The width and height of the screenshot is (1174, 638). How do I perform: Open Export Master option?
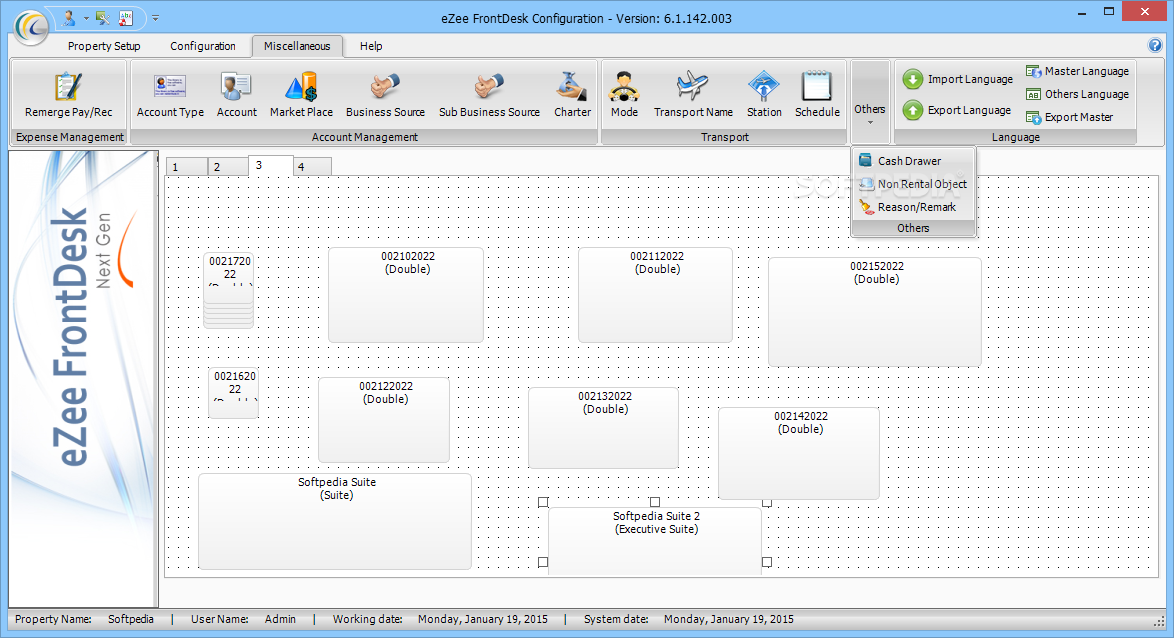[1069, 118]
